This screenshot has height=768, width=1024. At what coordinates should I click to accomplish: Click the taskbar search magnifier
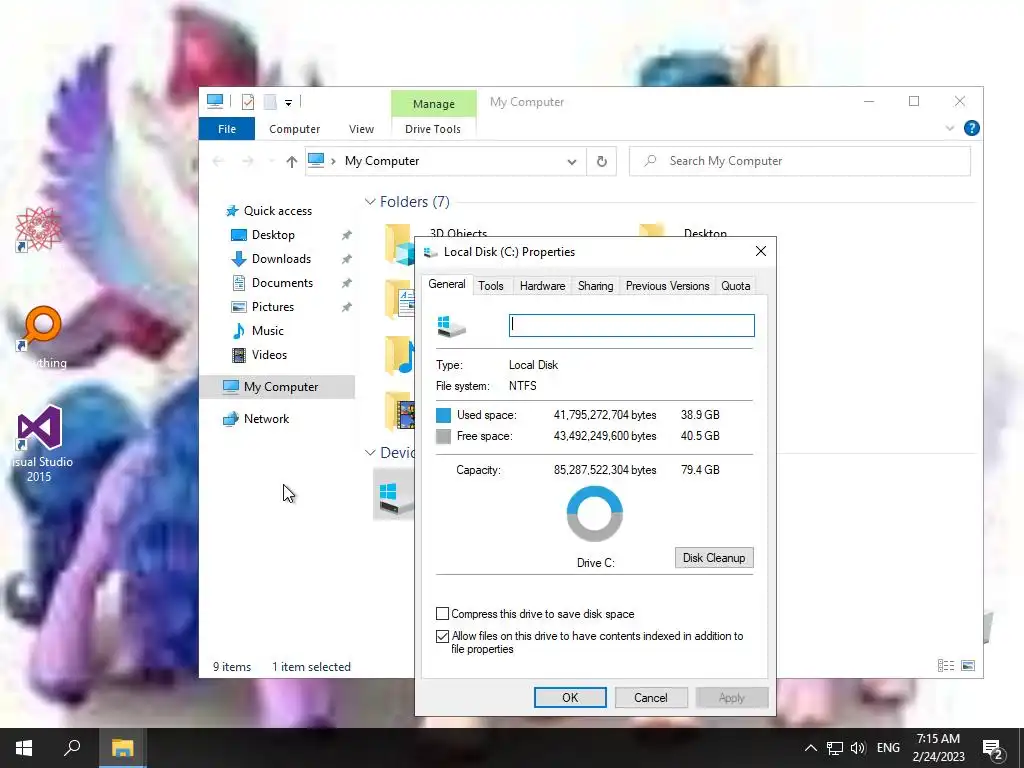point(72,748)
